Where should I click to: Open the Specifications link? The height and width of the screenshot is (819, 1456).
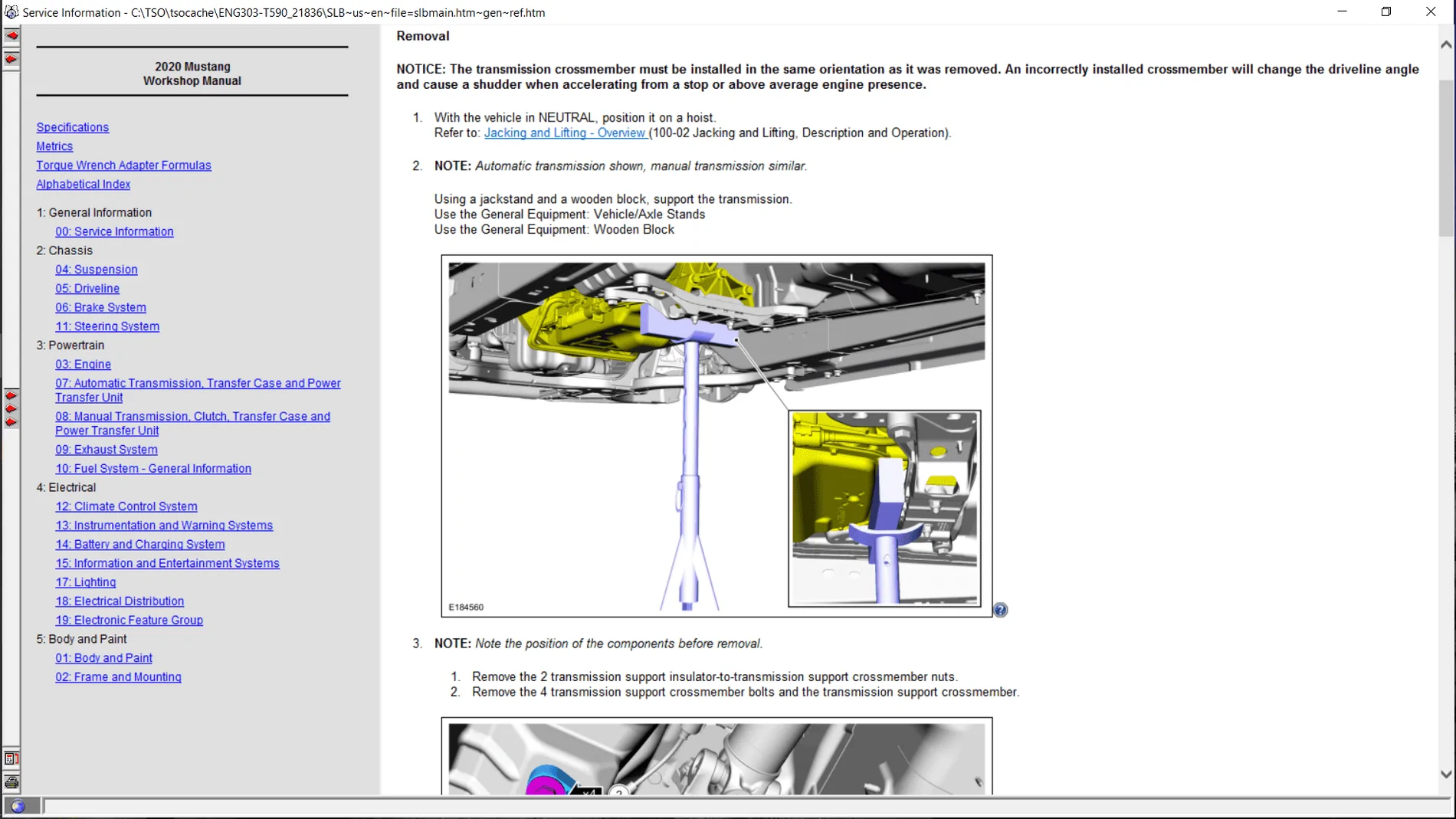click(72, 127)
